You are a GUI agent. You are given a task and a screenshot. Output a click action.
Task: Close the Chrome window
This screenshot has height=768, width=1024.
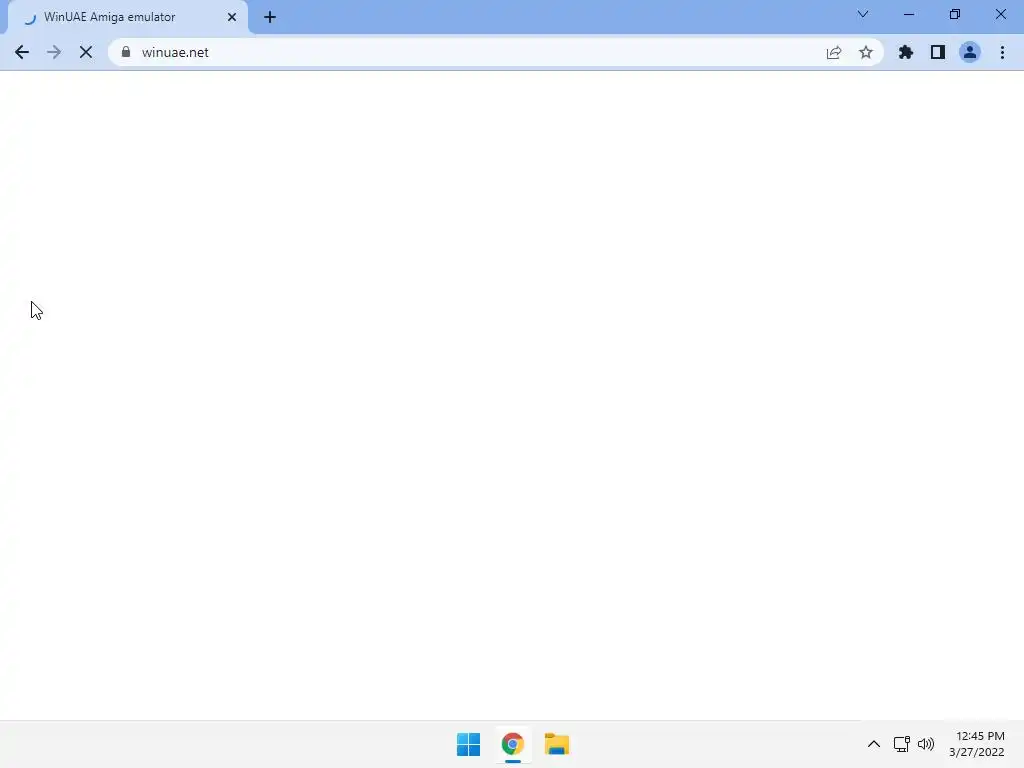pos(1000,14)
